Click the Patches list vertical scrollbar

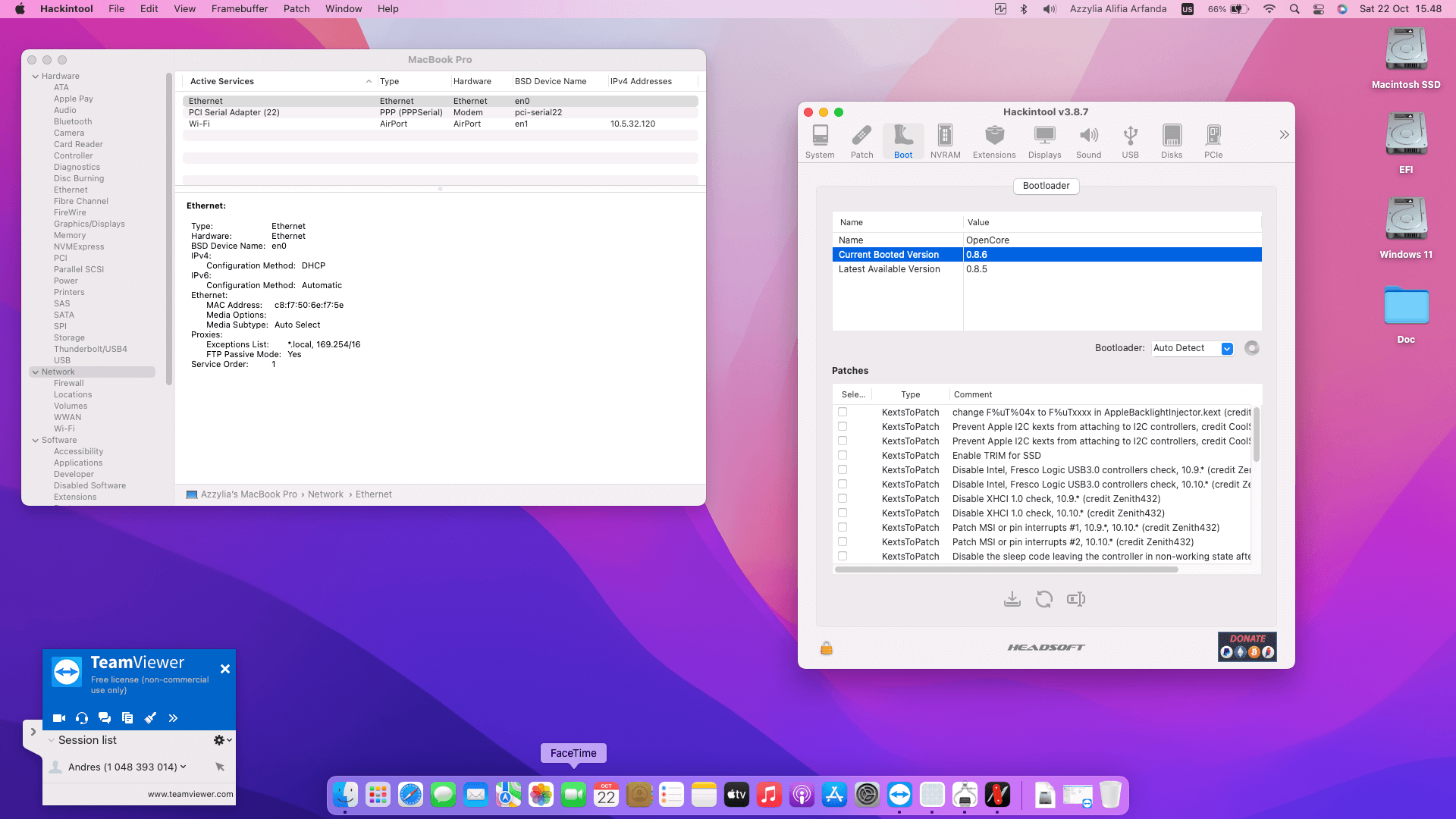pyautogui.click(x=1257, y=435)
